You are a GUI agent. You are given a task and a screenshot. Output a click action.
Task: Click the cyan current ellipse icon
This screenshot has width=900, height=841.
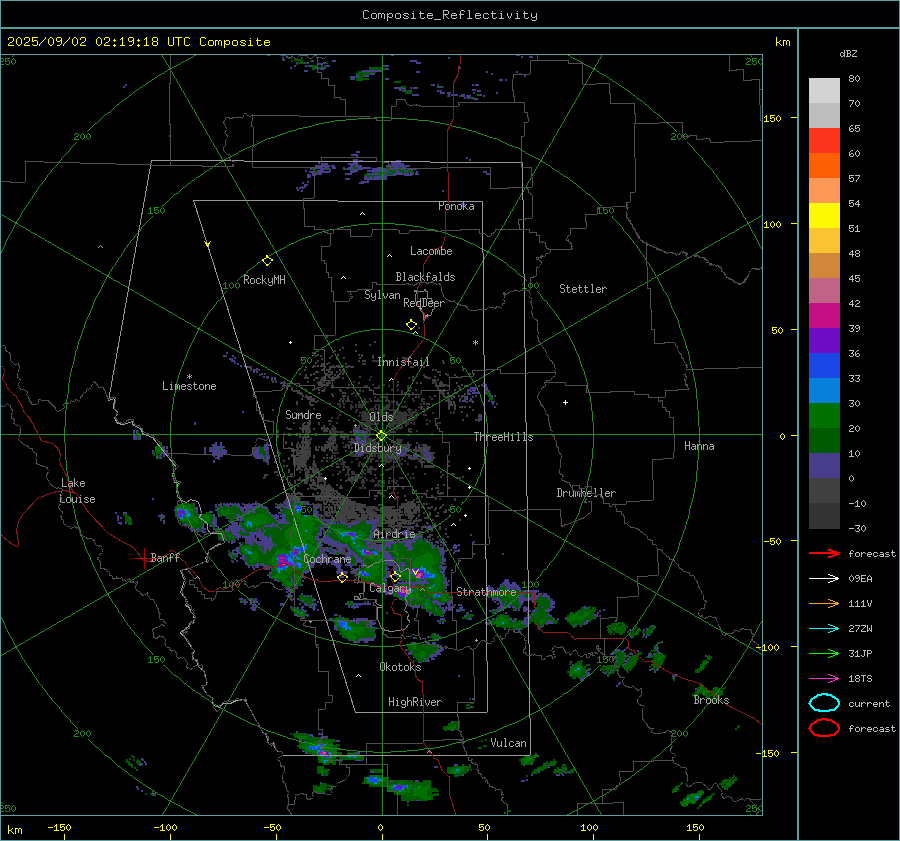point(824,703)
